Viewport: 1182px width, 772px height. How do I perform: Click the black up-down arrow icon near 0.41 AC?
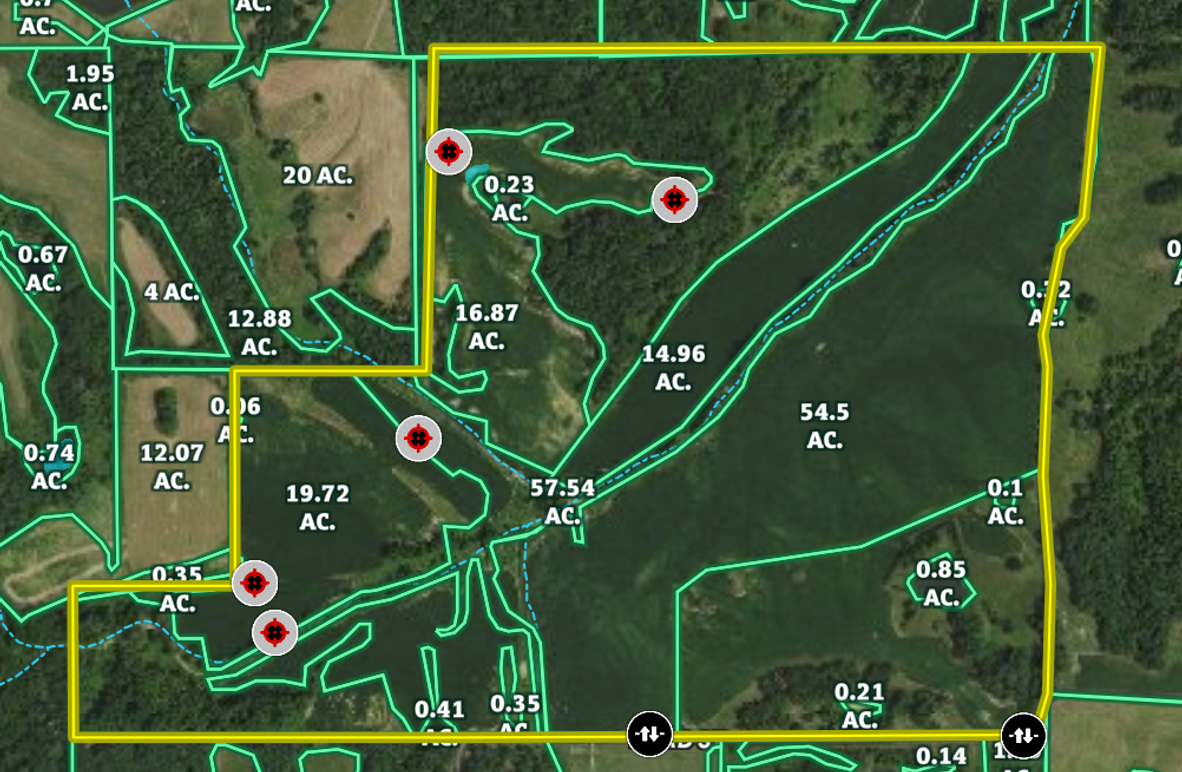pyautogui.click(x=649, y=735)
